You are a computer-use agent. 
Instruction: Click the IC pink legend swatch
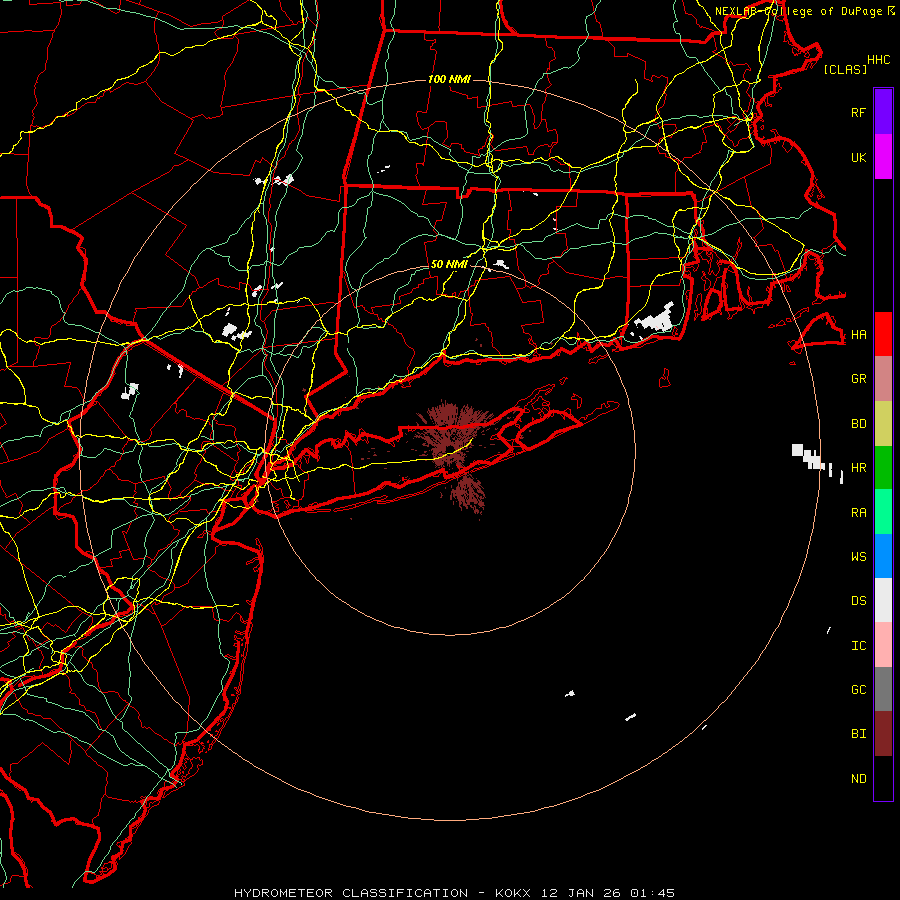883,645
